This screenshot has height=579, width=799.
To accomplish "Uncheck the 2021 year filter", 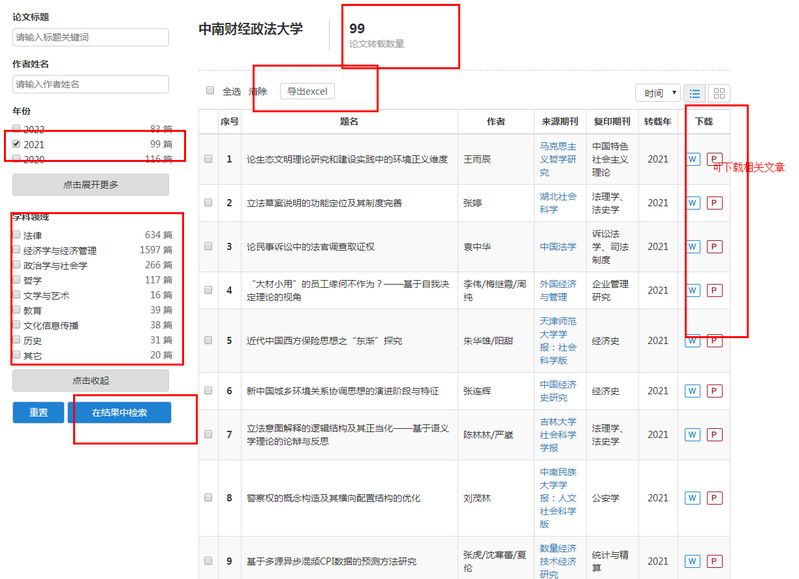I will click(17, 144).
